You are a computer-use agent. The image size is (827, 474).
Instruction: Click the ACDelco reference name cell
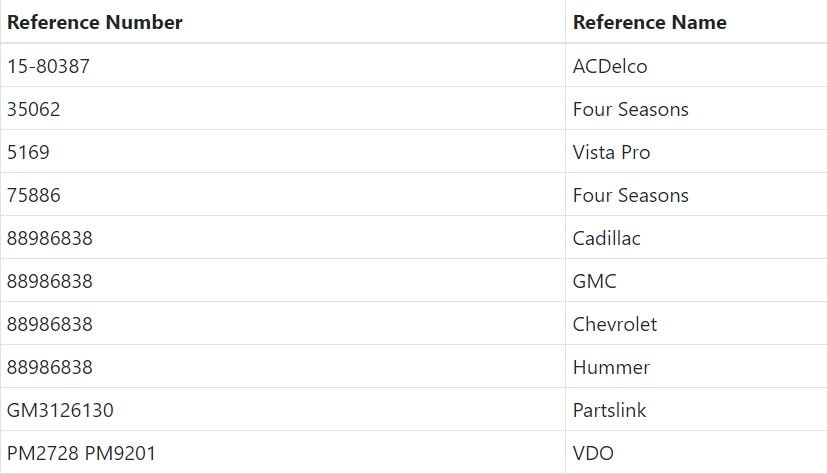coord(610,66)
